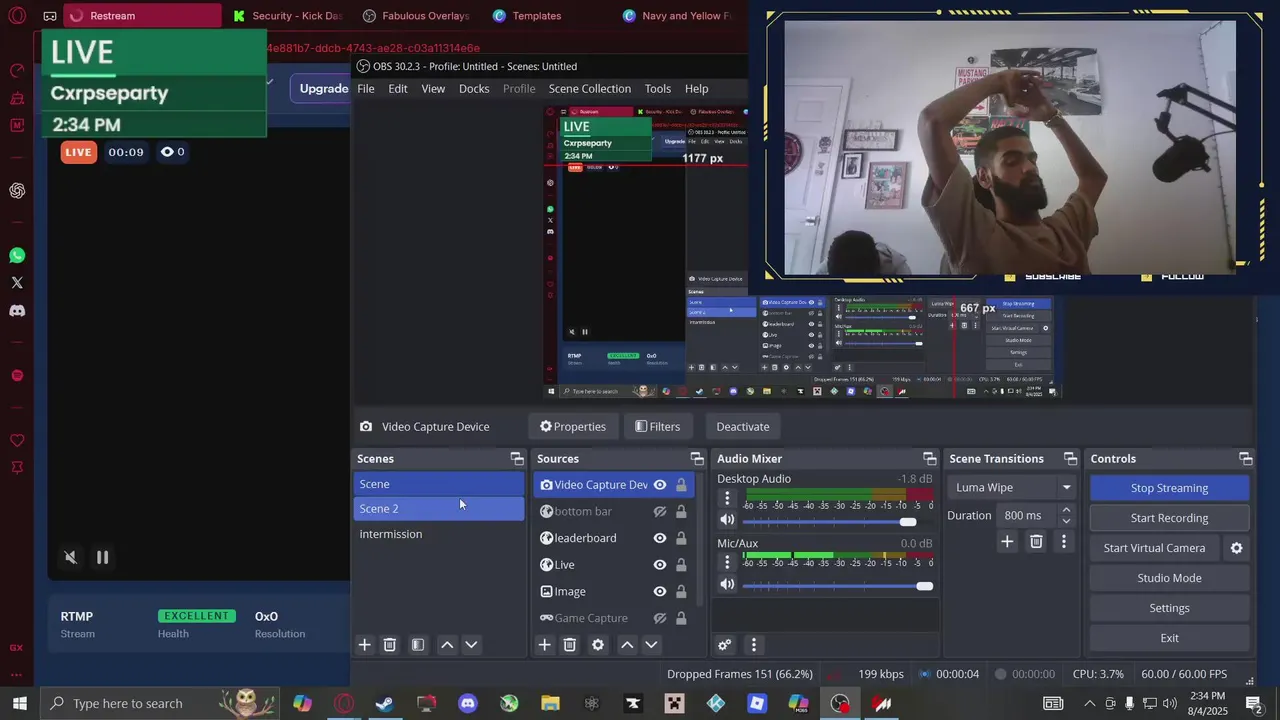Move scene down in Scenes panel
This screenshot has height=720, width=1280.
(x=471, y=645)
